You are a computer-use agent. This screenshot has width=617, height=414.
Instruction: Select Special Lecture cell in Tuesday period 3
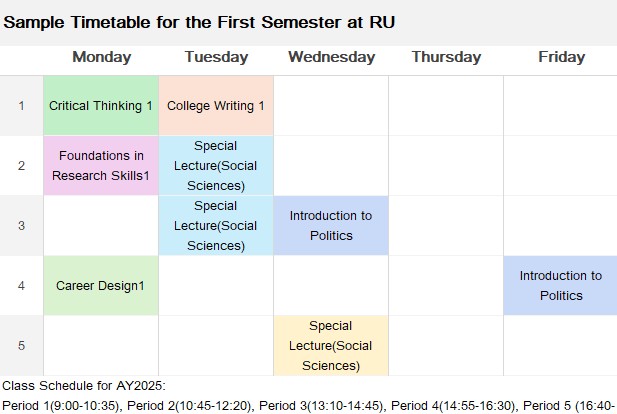pyautogui.click(x=216, y=225)
